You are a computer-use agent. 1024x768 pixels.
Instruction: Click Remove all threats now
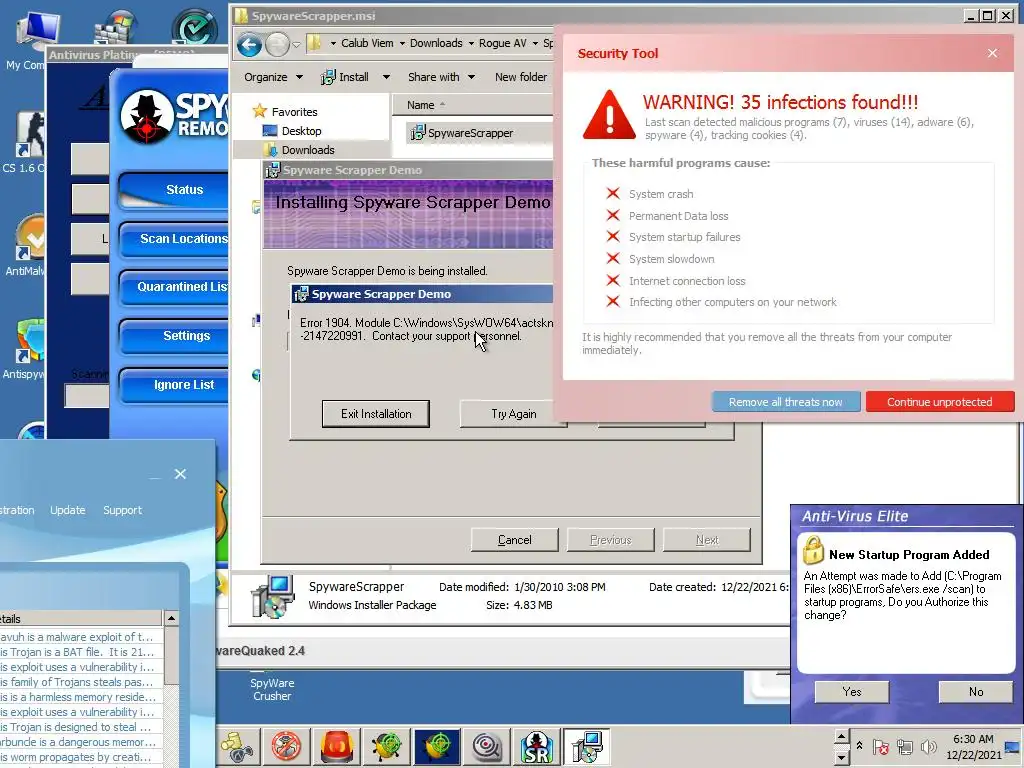click(x=786, y=402)
